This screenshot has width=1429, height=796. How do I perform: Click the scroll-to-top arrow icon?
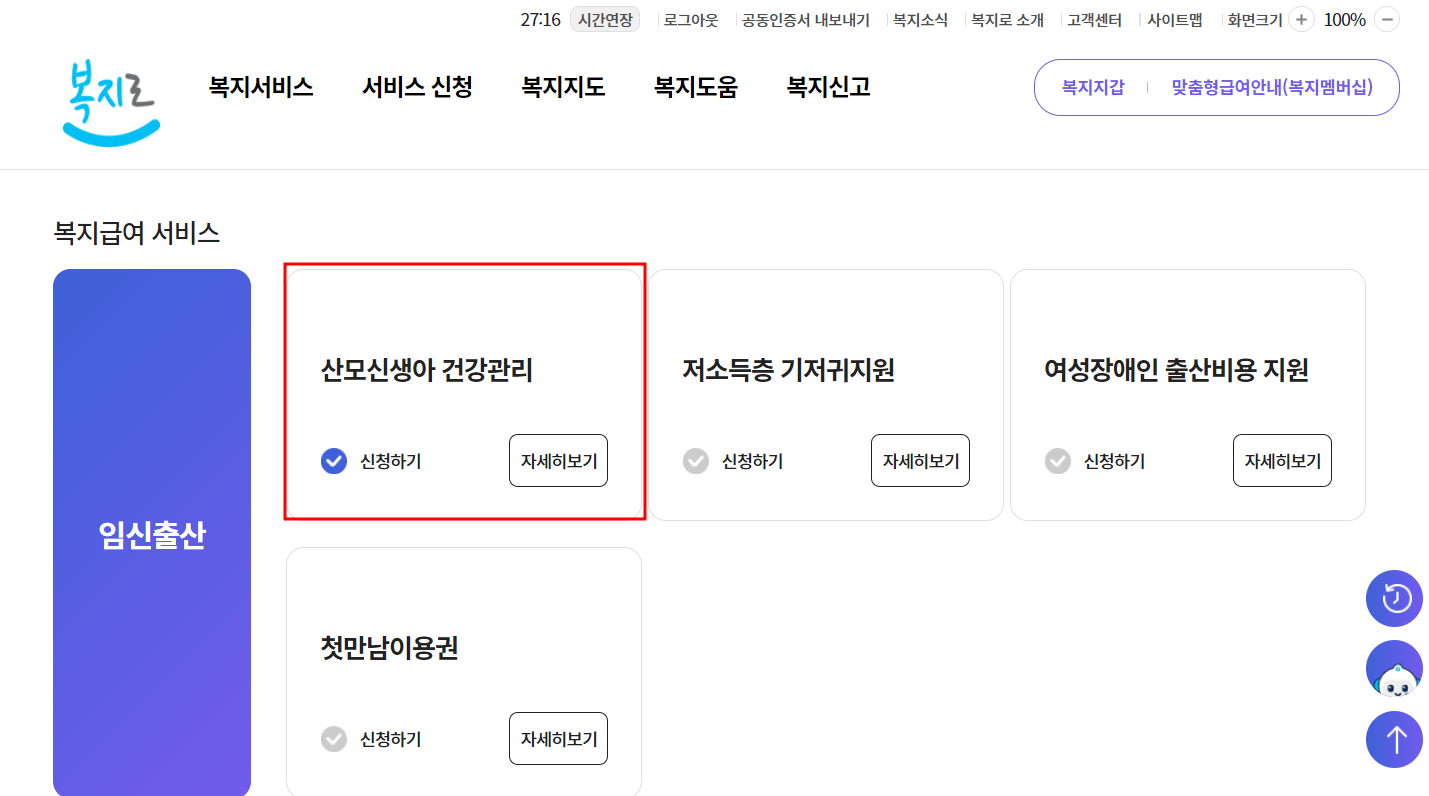pos(1394,740)
